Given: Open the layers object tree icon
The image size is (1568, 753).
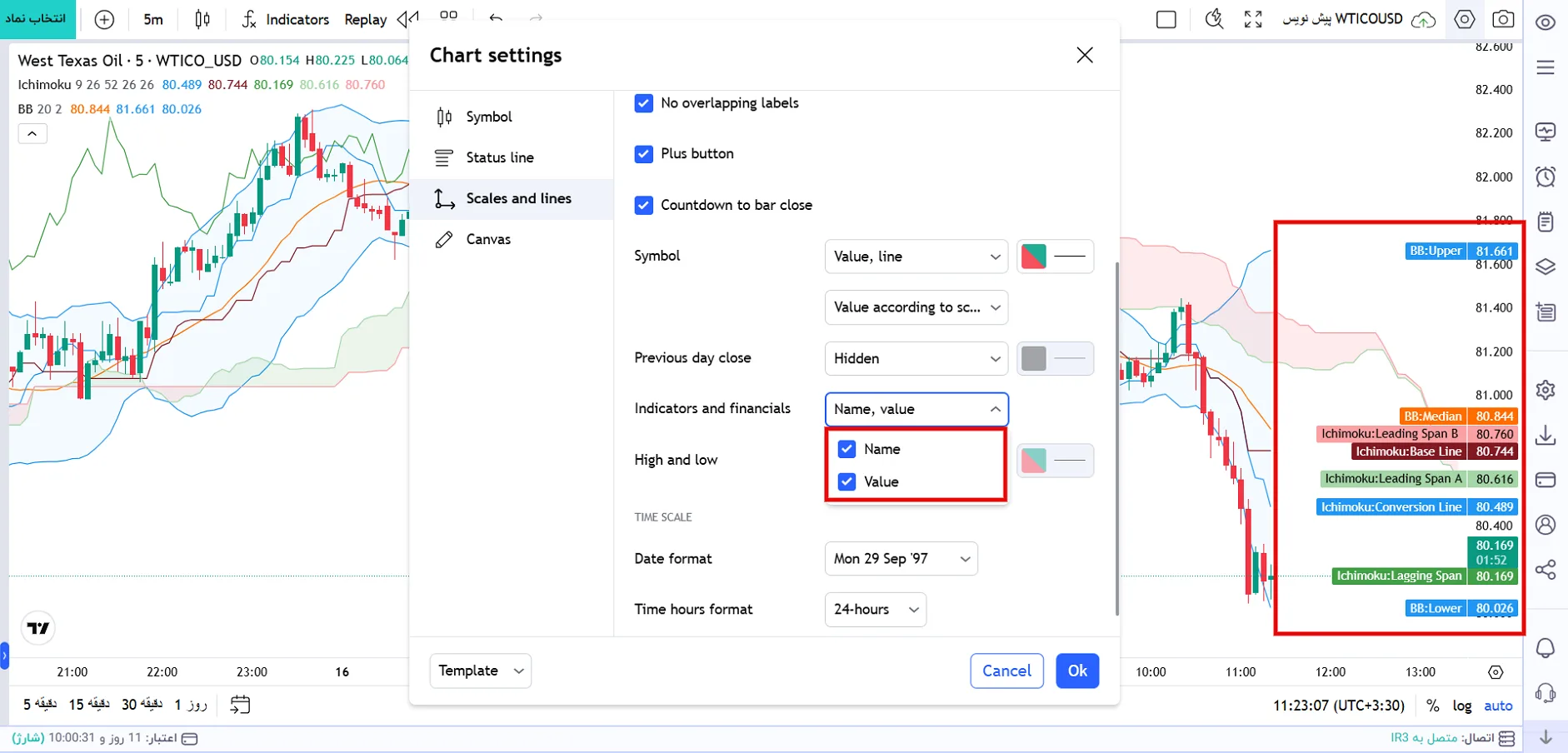Looking at the screenshot, I should point(1546,267).
